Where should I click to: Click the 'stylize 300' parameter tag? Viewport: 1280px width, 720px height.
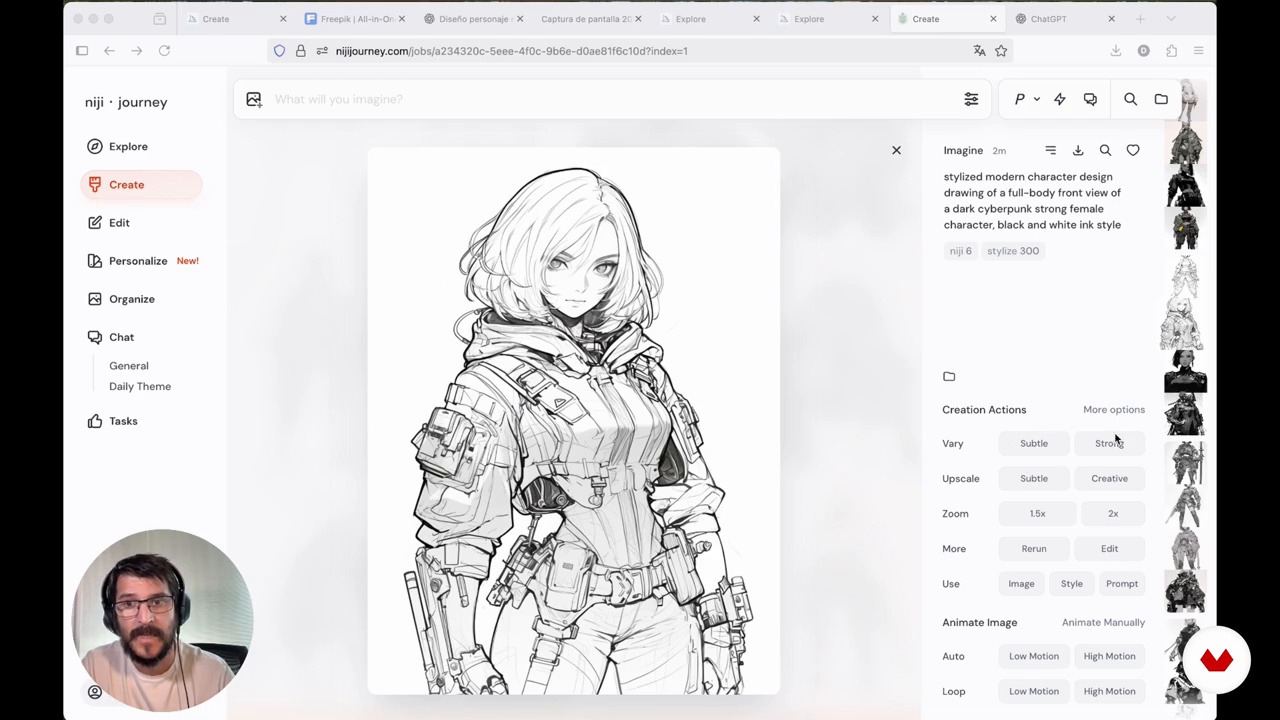[1013, 251]
